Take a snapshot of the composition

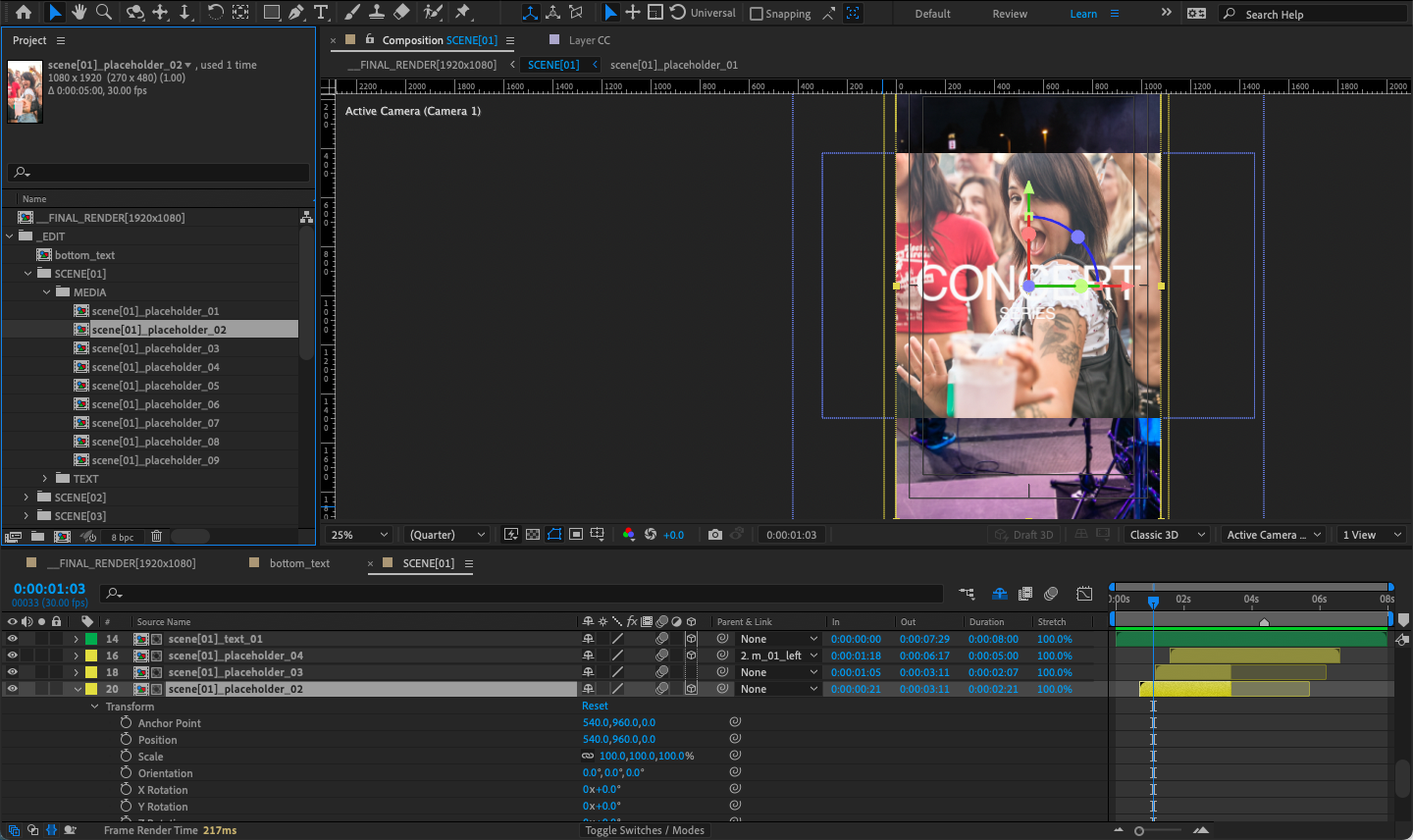(714, 534)
